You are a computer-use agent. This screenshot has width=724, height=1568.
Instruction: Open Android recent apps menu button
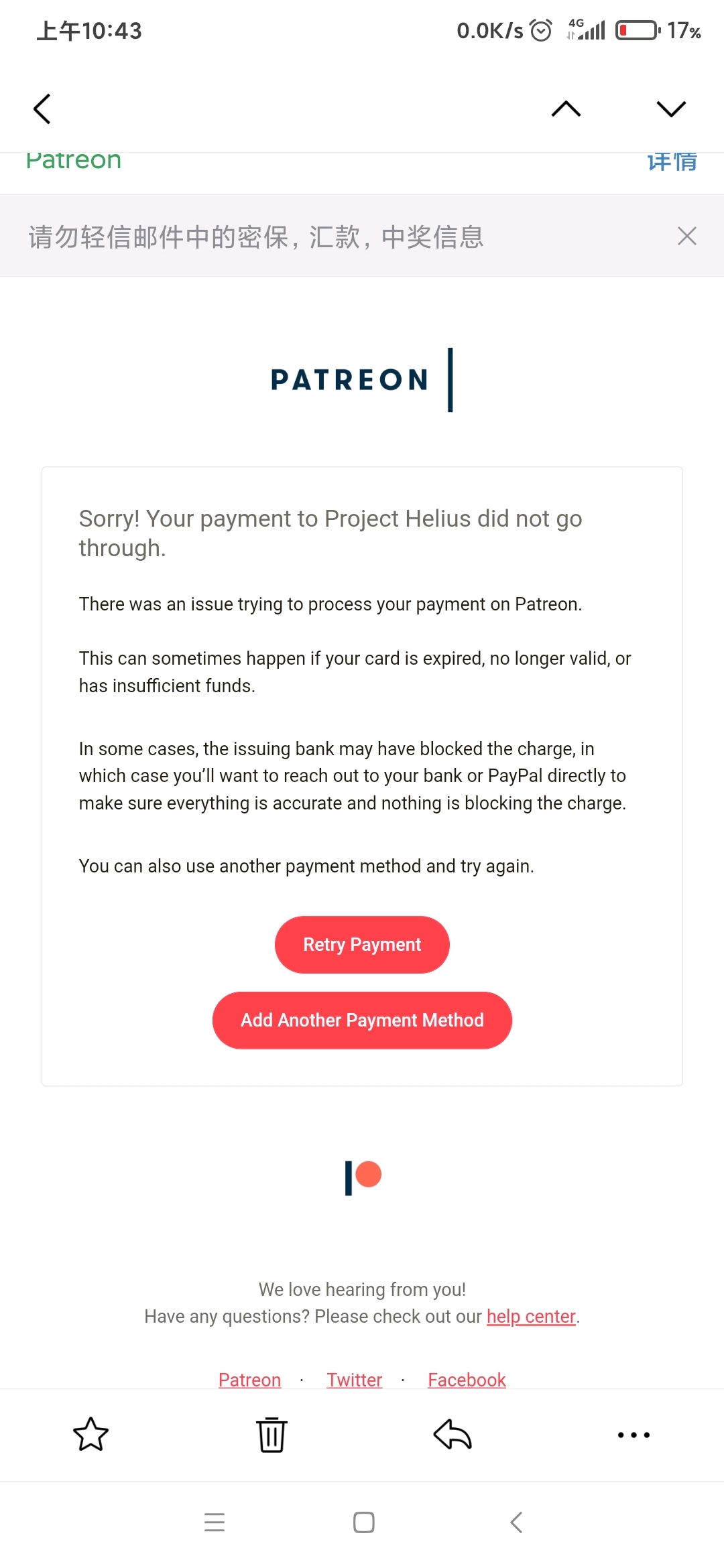tap(215, 1522)
